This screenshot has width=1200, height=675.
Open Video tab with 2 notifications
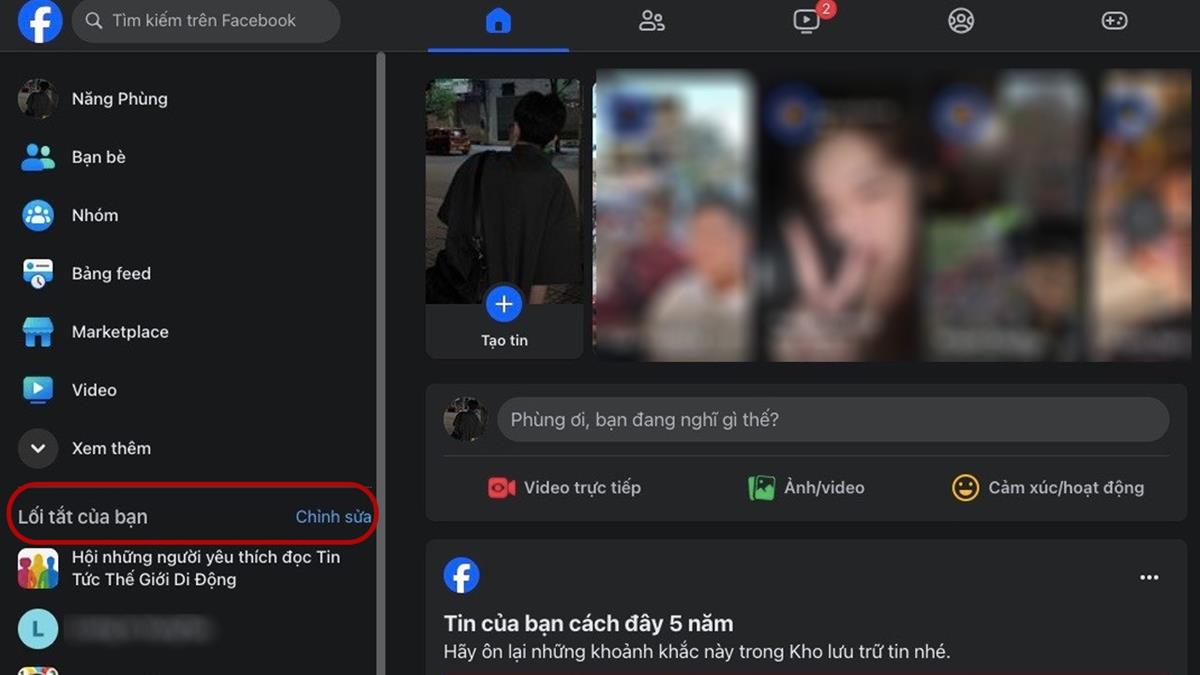pos(807,21)
